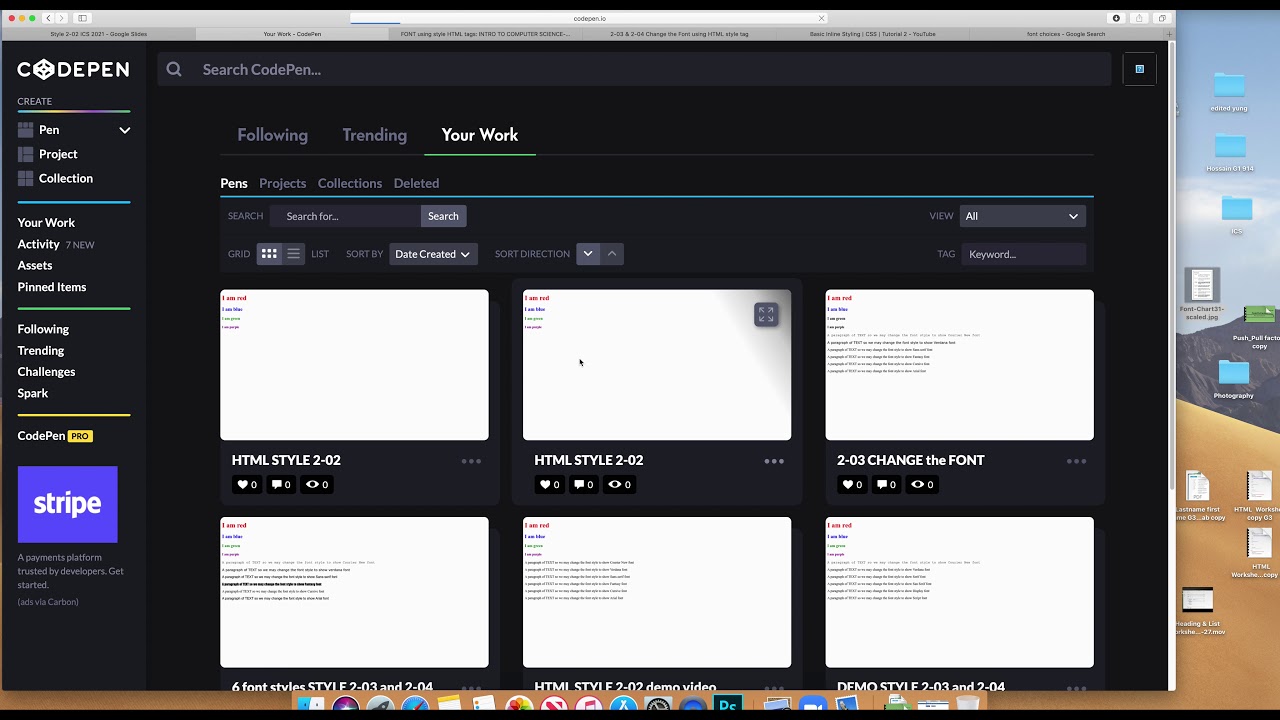Click the expand preview icon on the second HTML STYLE 2-02 pen
Viewport: 1280px width, 720px height.
(766, 315)
